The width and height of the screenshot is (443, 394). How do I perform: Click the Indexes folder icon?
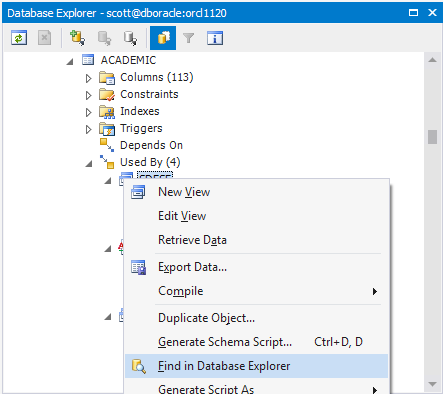click(x=107, y=111)
